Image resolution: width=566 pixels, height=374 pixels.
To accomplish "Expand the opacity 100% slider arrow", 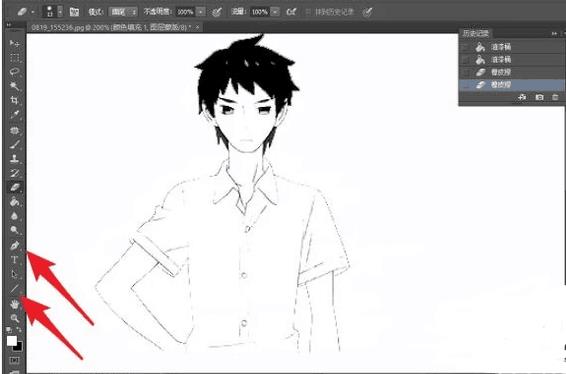I will click(x=201, y=12).
